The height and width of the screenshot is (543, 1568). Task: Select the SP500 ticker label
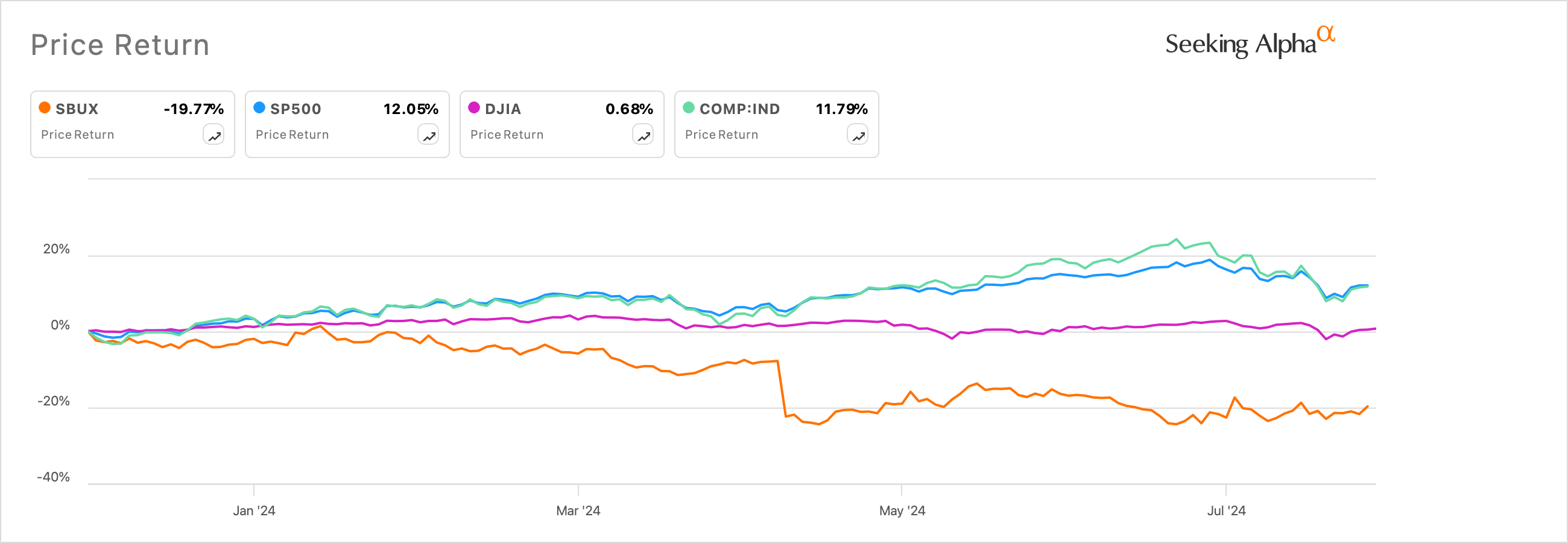click(296, 109)
